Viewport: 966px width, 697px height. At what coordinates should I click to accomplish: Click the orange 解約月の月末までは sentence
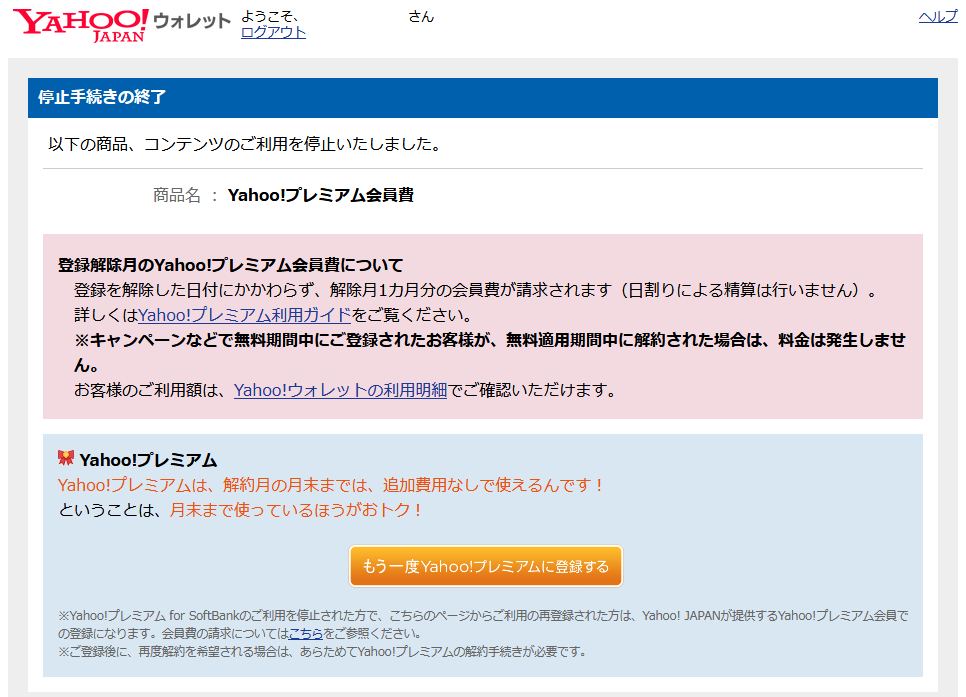click(330, 485)
